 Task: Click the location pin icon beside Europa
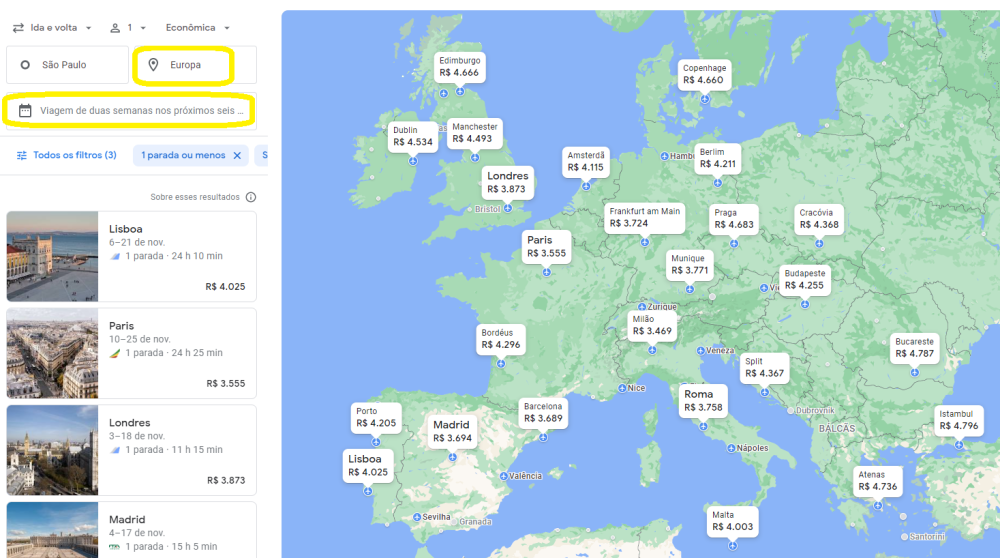pos(153,65)
